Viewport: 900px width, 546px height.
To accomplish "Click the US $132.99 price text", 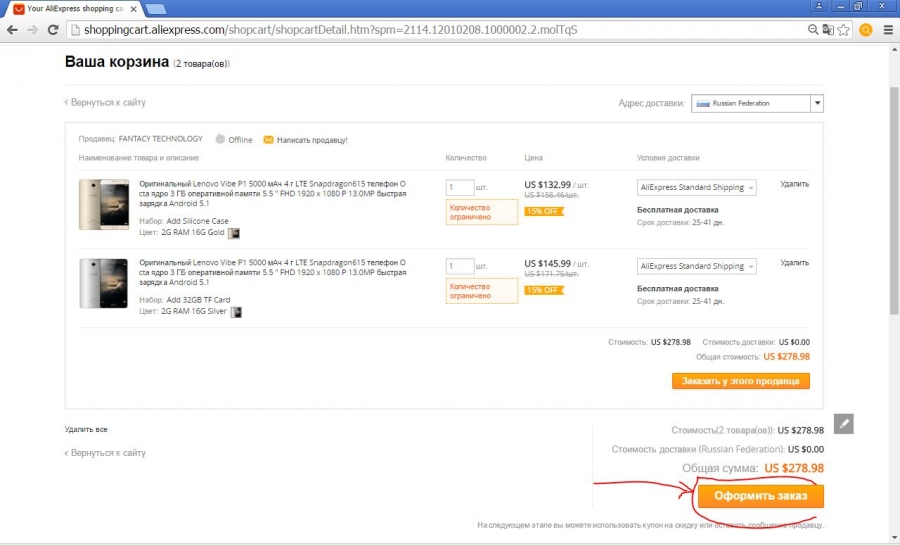I will 547,185.
